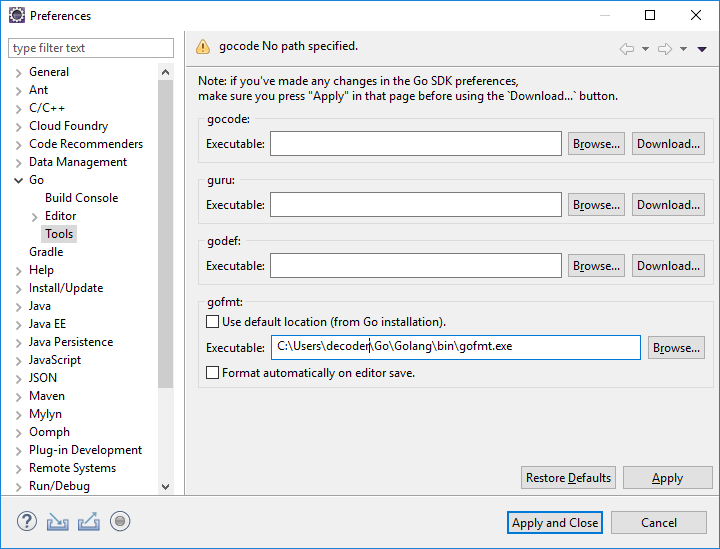Click the gocode Executable text field
720x549 pixels.
[415, 144]
